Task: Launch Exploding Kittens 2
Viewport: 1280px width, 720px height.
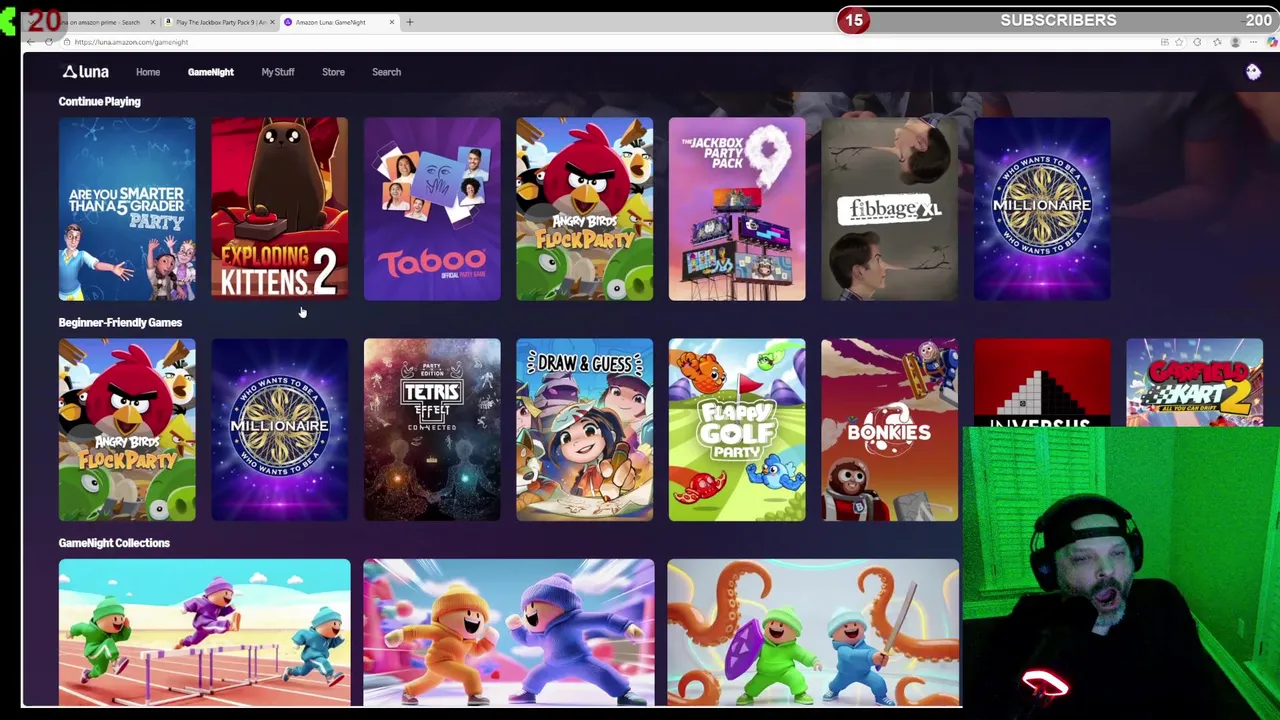Action: coord(279,209)
